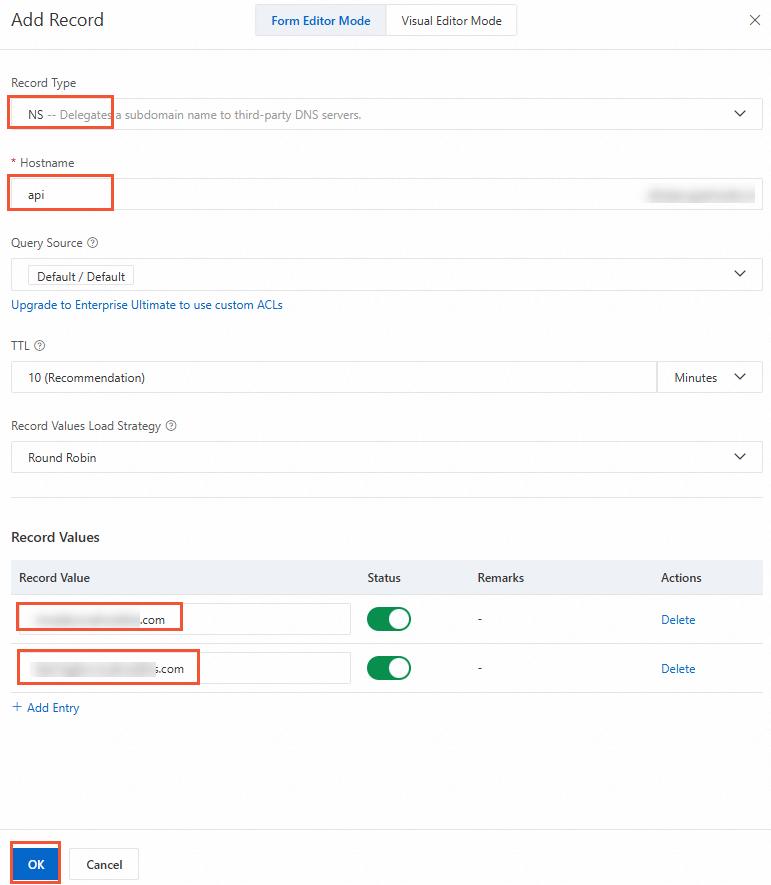Click the TTL help question icon
Image resolution: width=771 pixels, height=885 pixels.
(40, 345)
